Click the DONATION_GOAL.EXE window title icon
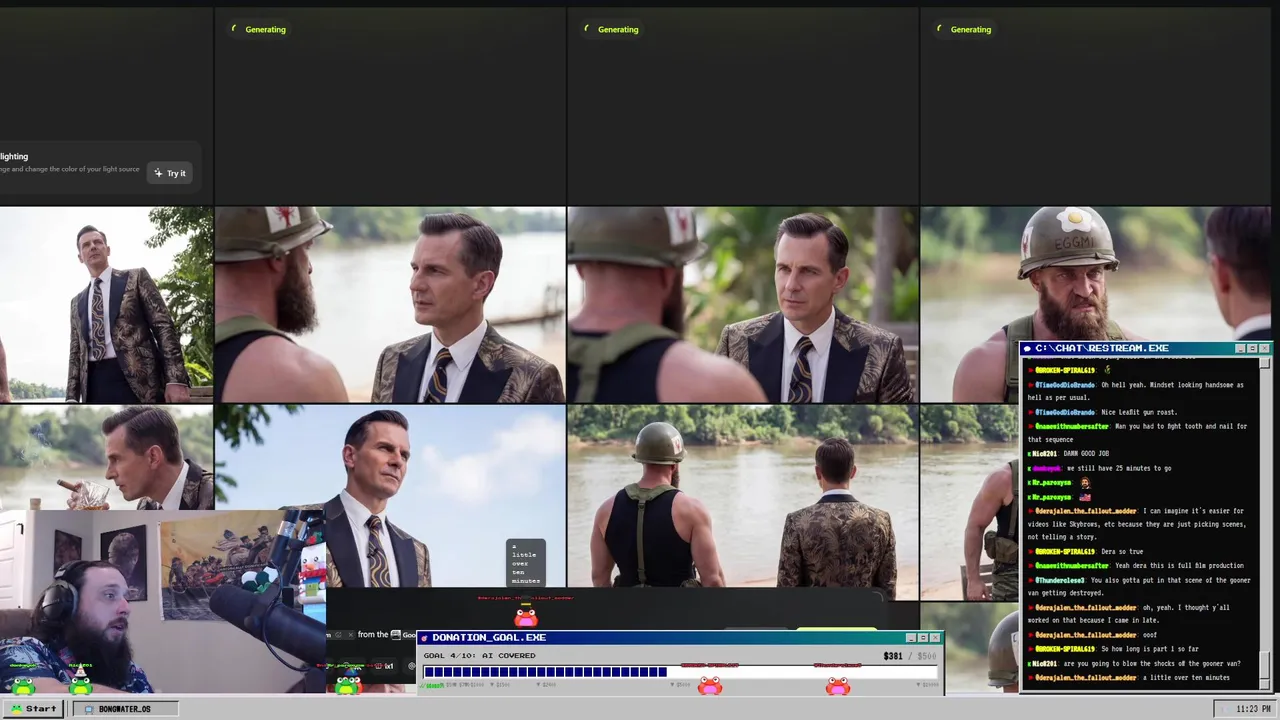Viewport: 1280px width, 720px height. point(424,637)
